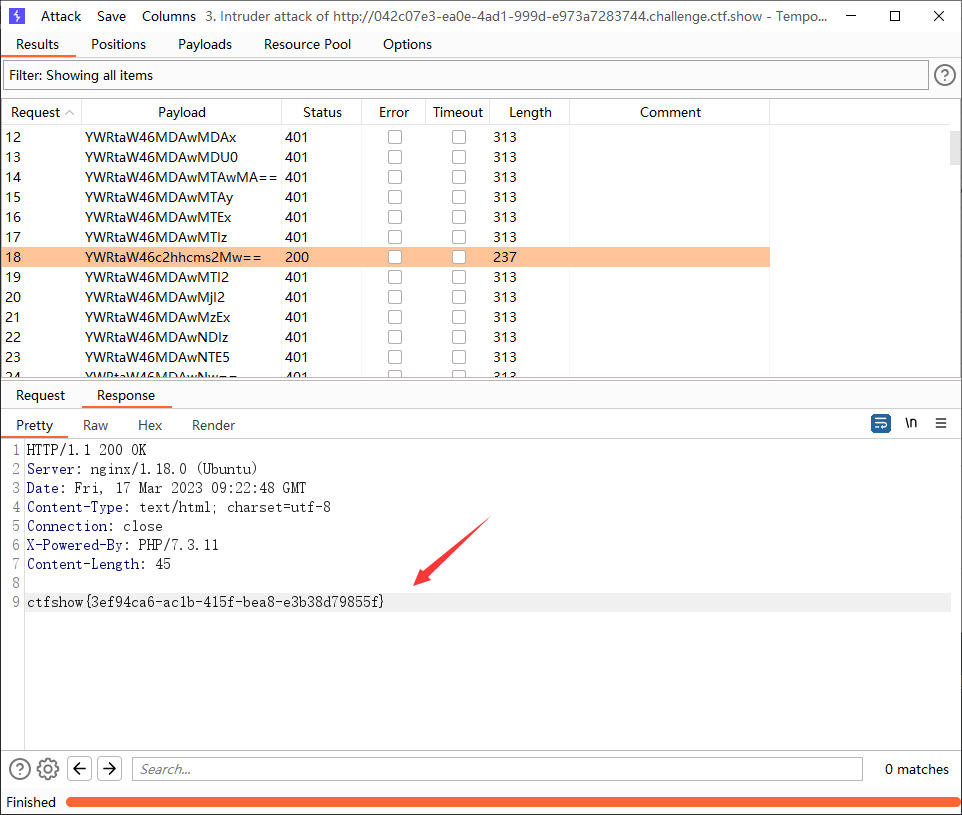Sort by Status column header

(x=322, y=113)
